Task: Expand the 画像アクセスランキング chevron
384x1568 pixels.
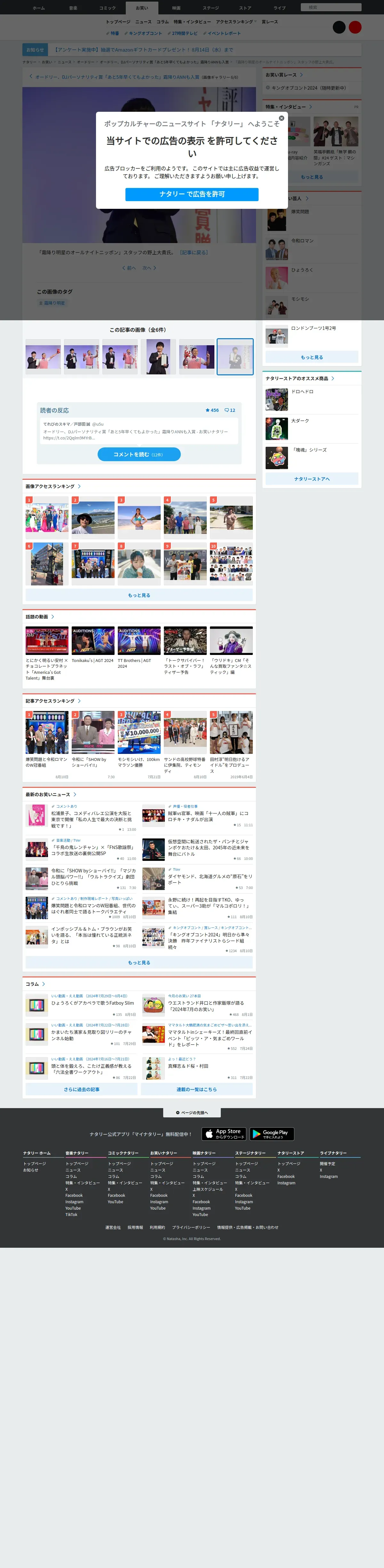Action: (x=79, y=486)
